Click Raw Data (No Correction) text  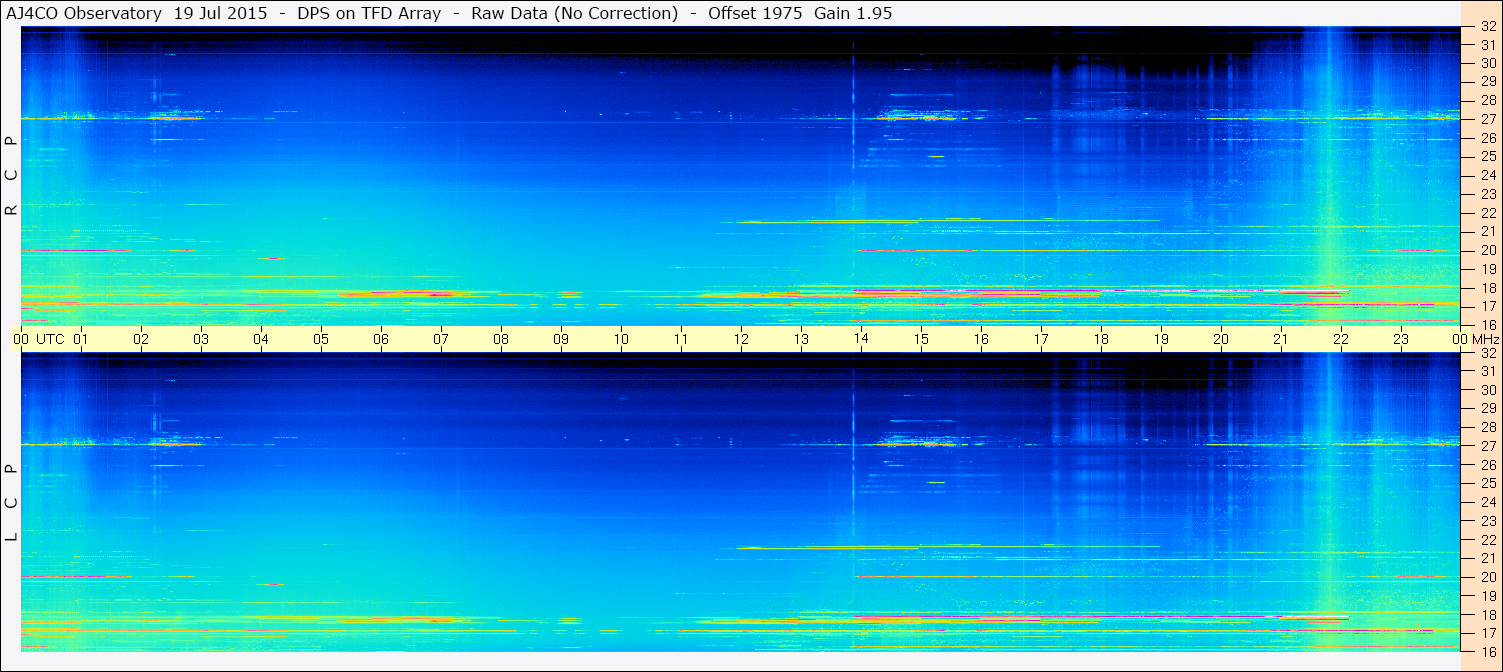pyautogui.click(x=574, y=13)
